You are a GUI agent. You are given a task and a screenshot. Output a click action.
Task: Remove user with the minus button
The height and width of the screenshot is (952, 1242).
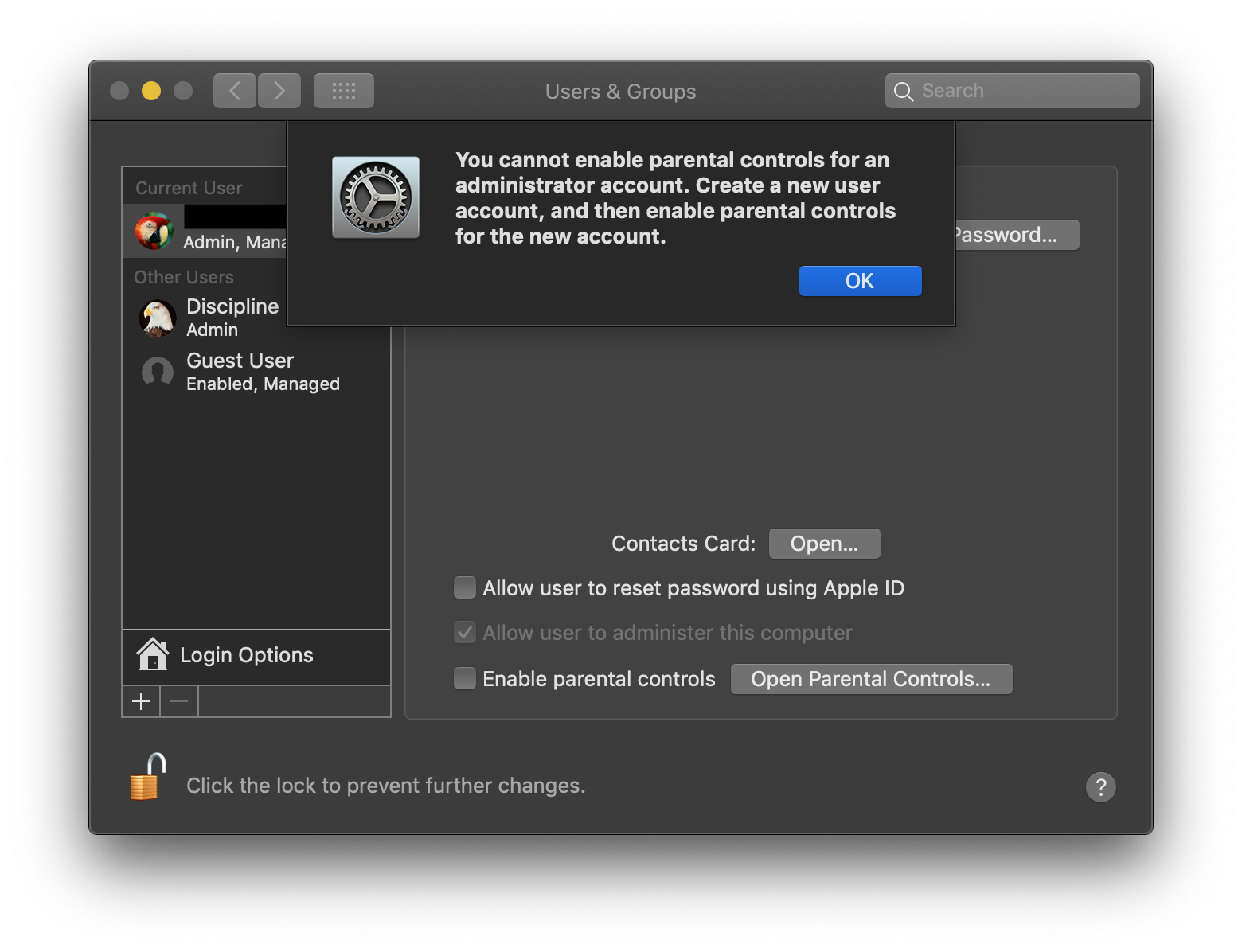pyautogui.click(x=179, y=701)
